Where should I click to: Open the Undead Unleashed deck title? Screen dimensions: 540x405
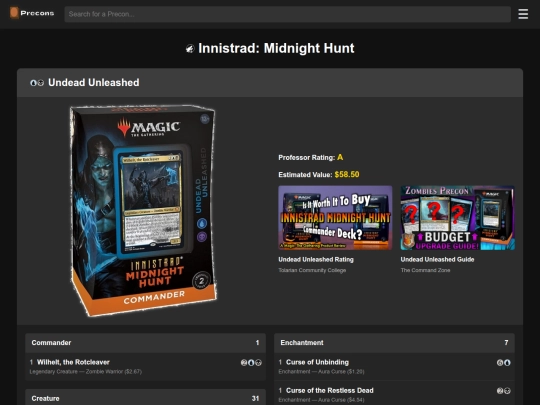tap(94, 83)
